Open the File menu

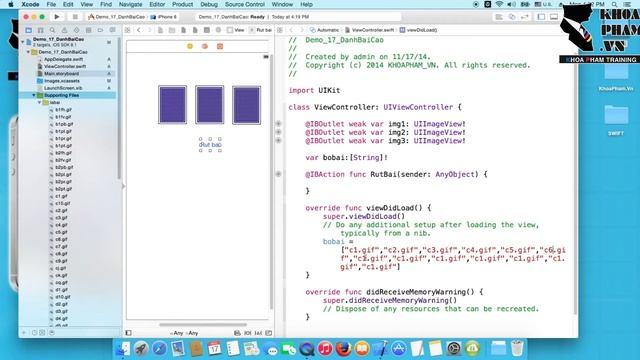coord(51,4)
